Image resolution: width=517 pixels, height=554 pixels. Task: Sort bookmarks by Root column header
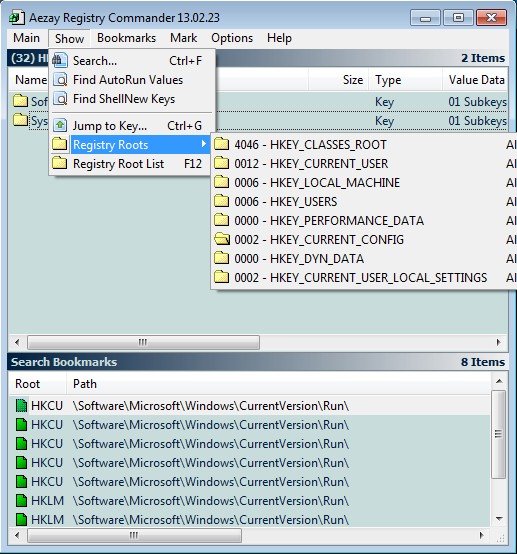tap(37, 384)
